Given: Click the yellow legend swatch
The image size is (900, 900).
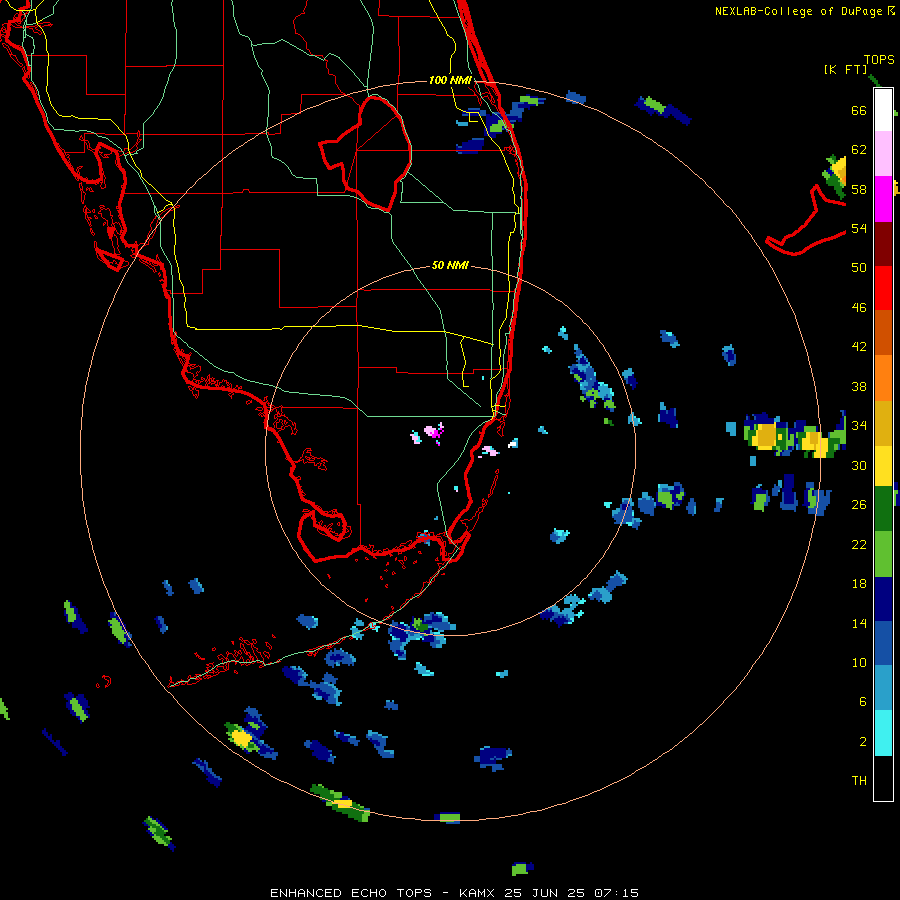Looking at the screenshot, I should coord(883,466).
